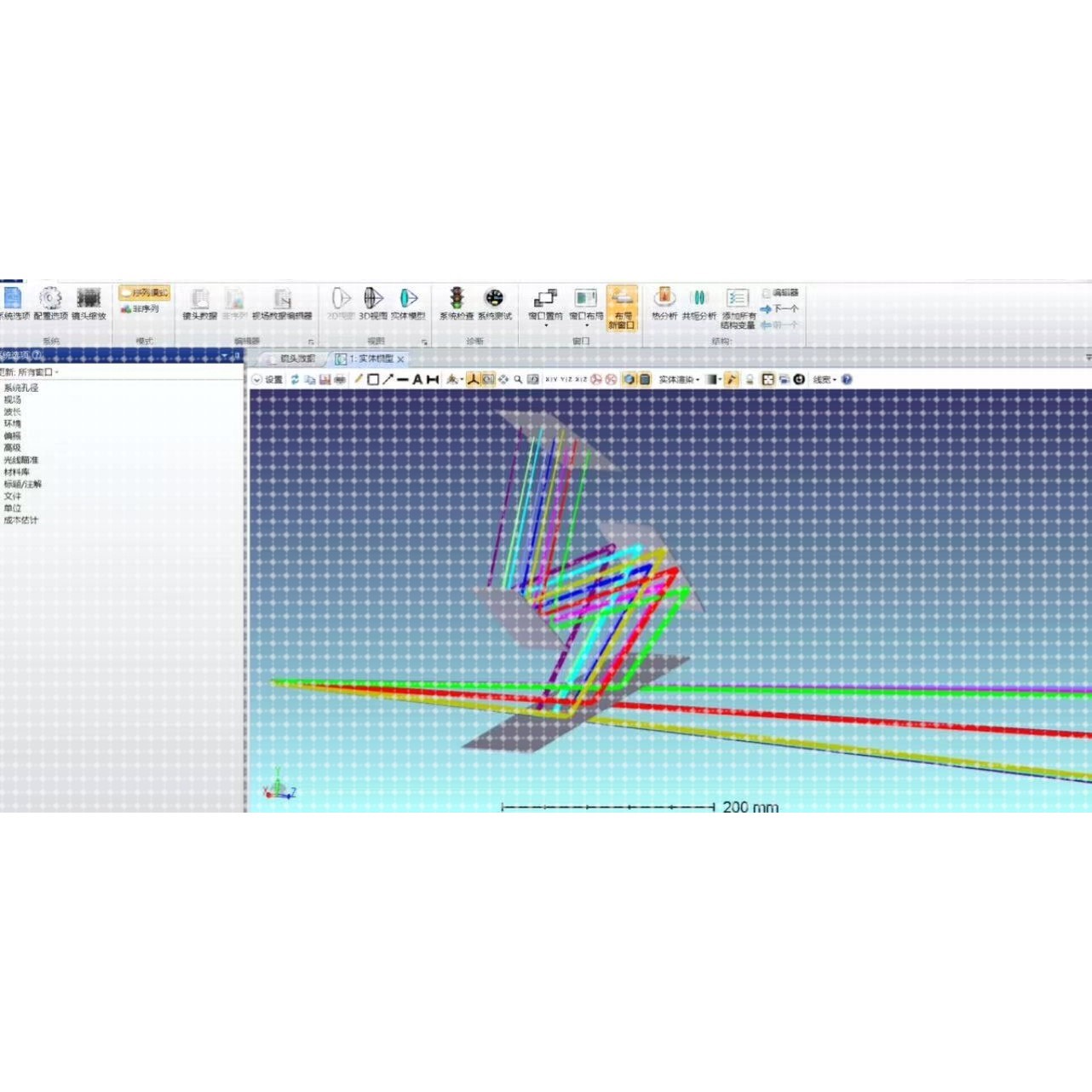Screen dimensions: 1092x1092
Task: Open the 3D视图 layout
Action: (373, 303)
